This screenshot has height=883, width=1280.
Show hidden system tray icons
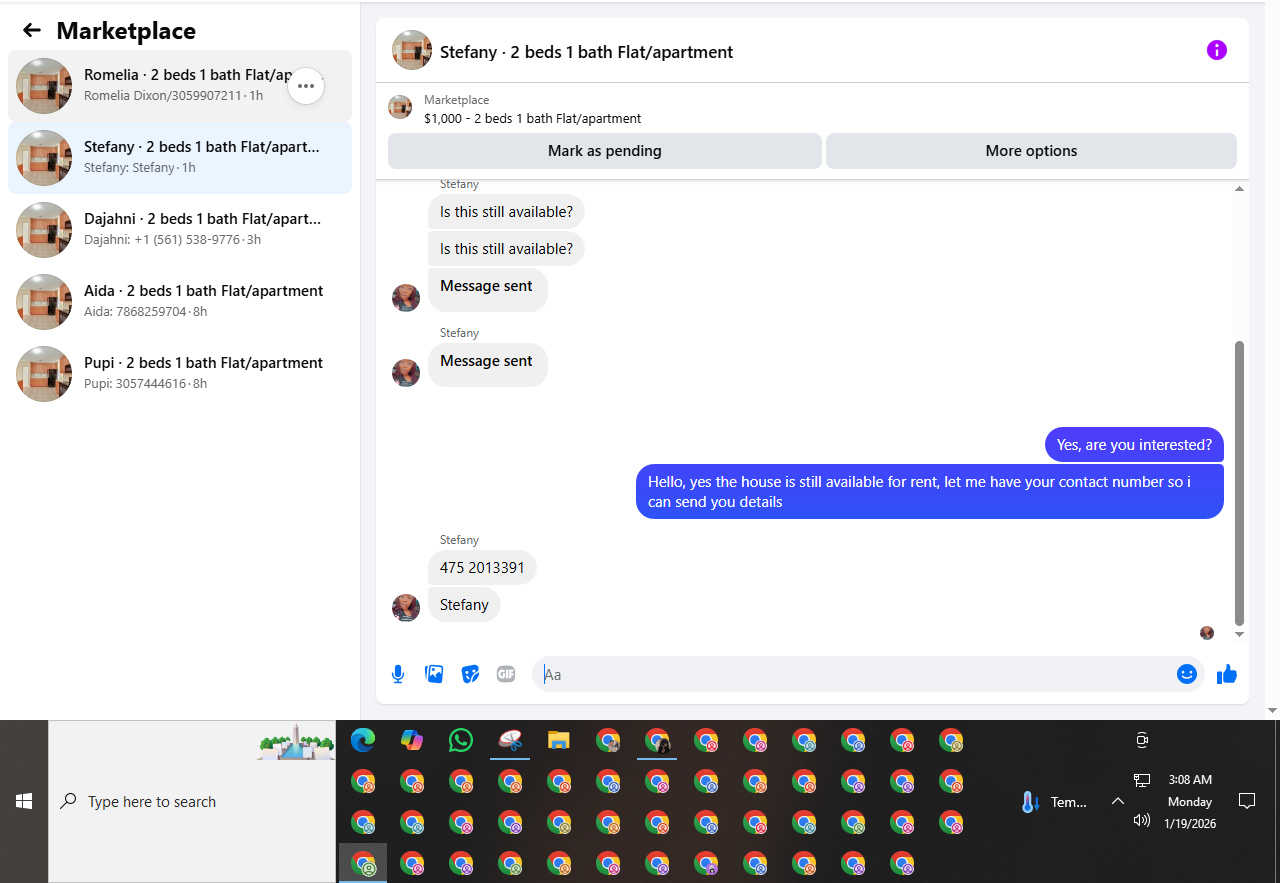tap(1118, 801)
